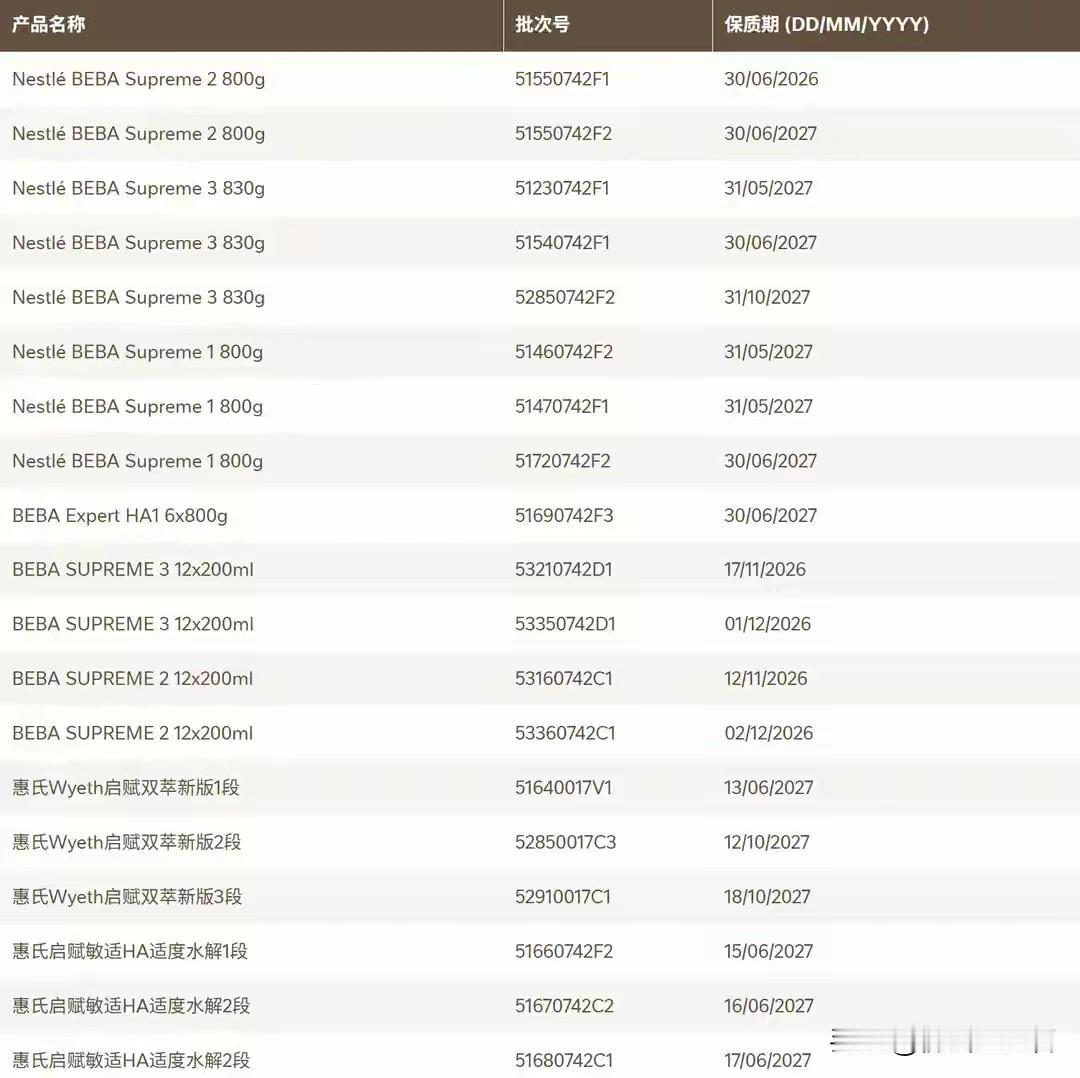Click the BEBA SUPREME 3 12x200ml name beside 53210742D1
1080x1078 pixels.
point(133,570)
